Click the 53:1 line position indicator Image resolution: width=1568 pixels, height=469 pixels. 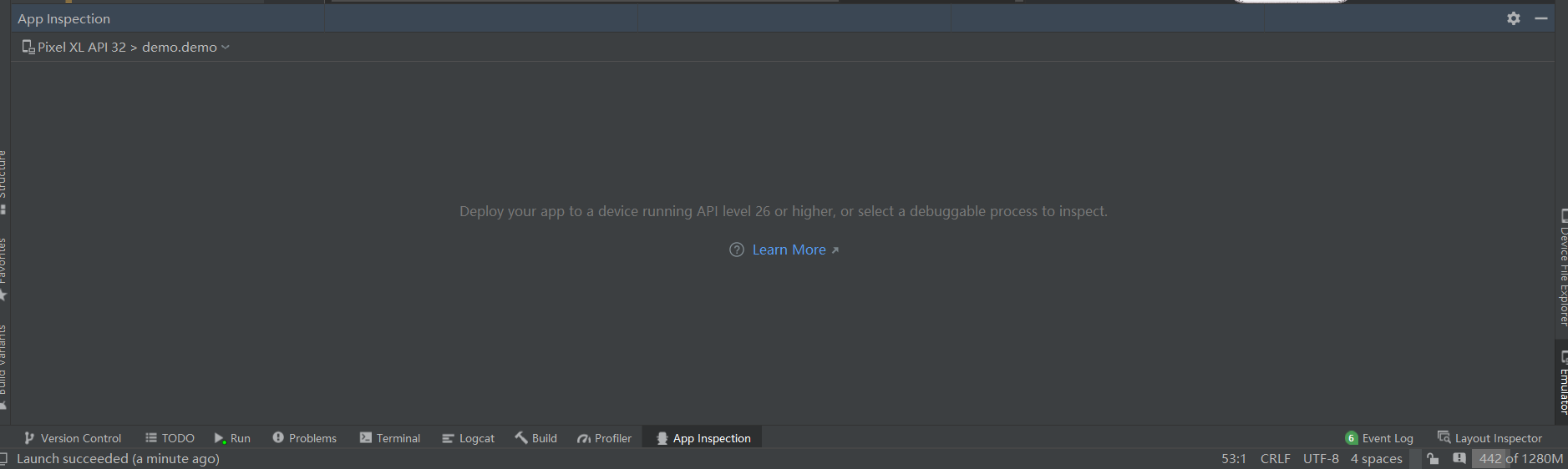(1234, 459)
